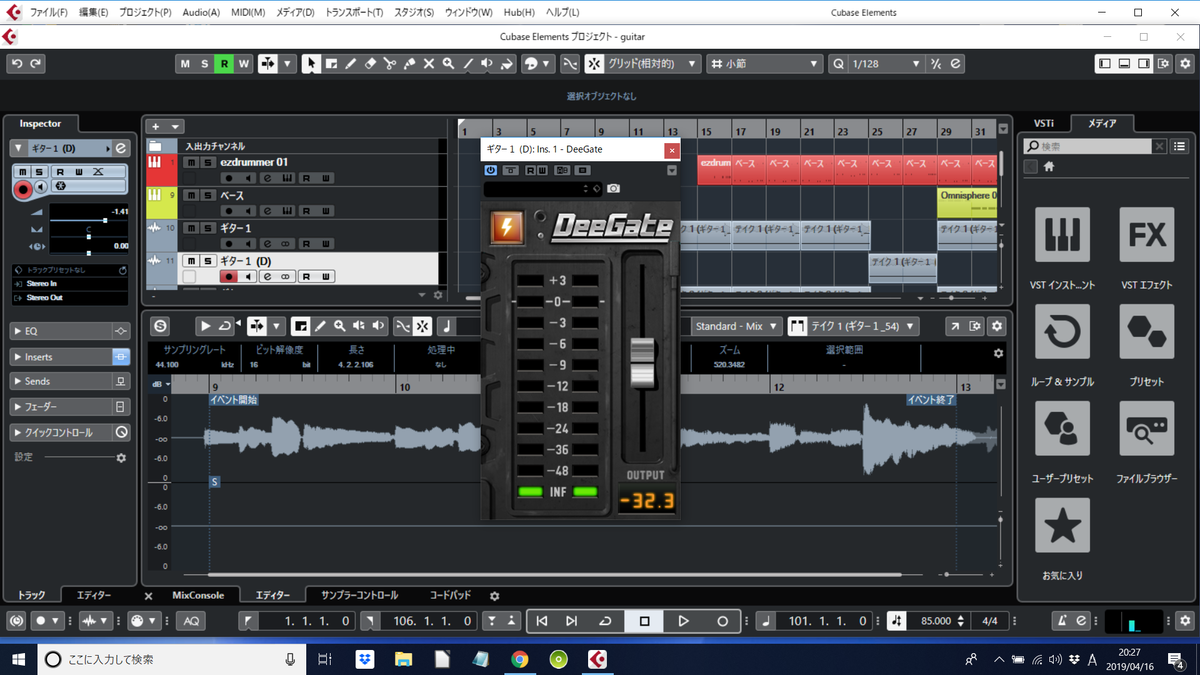Open VST Instruments media tile
The width and height of the screenshot is (1200, 675).
coord(1061,236)
